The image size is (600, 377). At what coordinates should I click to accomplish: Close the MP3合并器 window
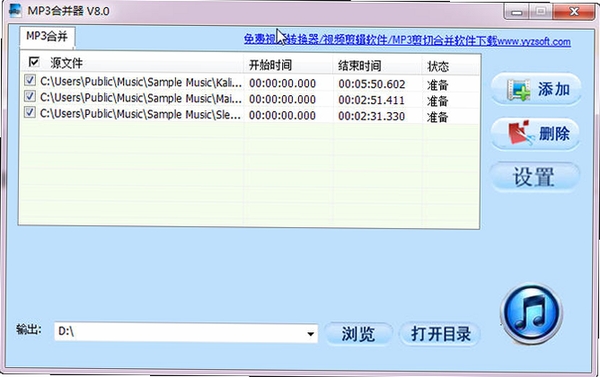coord(574,12)
